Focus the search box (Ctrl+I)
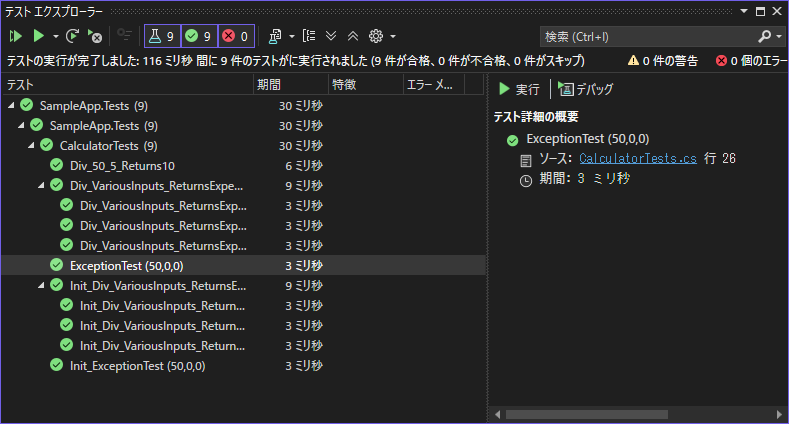The image size is (789, 424). pyautogui.click(x=649, y=37)
